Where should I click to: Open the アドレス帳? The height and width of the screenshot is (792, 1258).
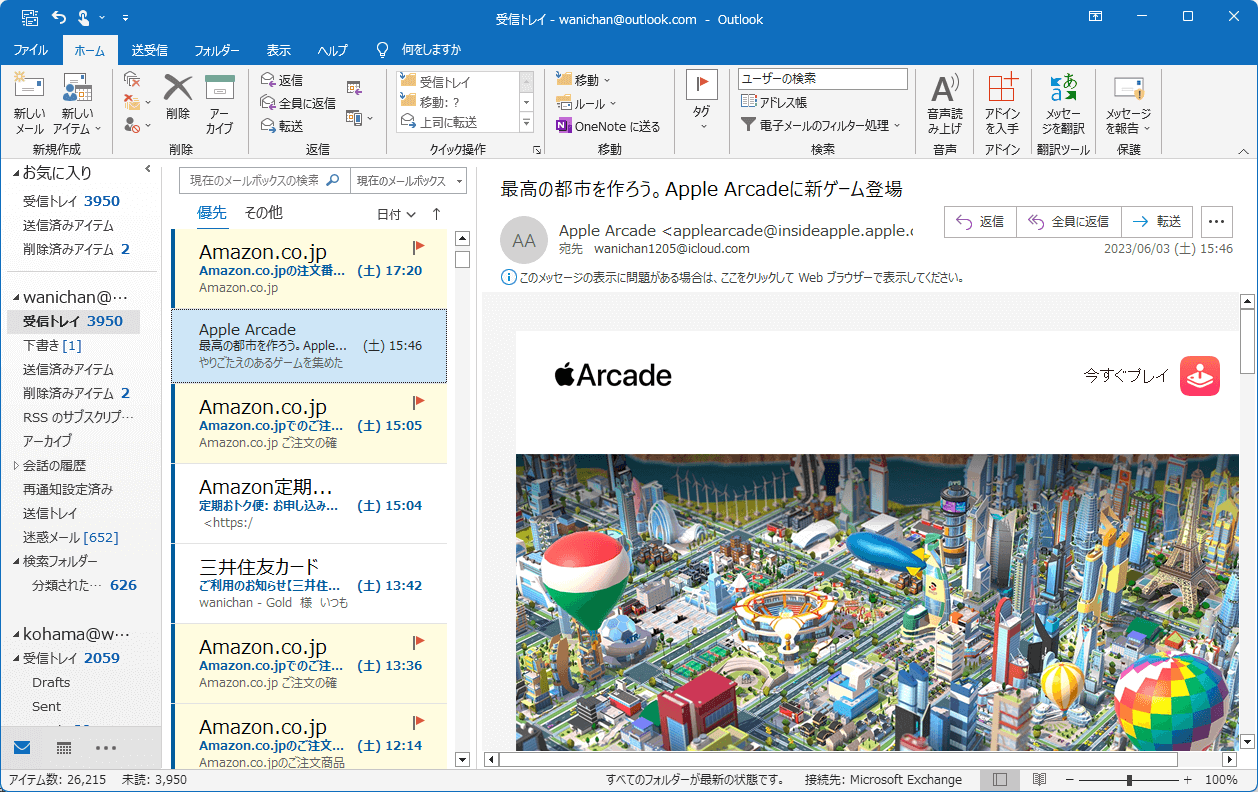(x=774, y=102)
